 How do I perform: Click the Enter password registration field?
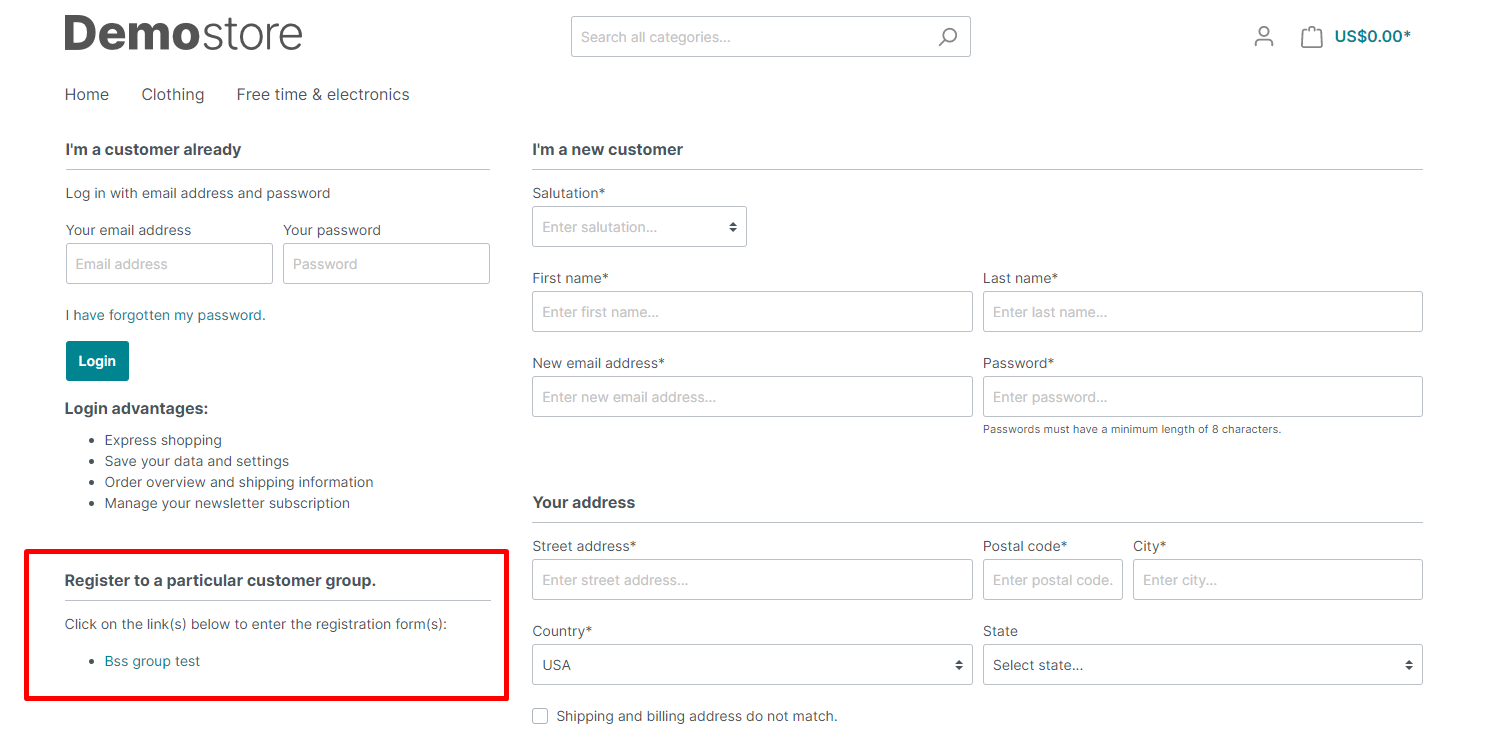coord(1203,397)
